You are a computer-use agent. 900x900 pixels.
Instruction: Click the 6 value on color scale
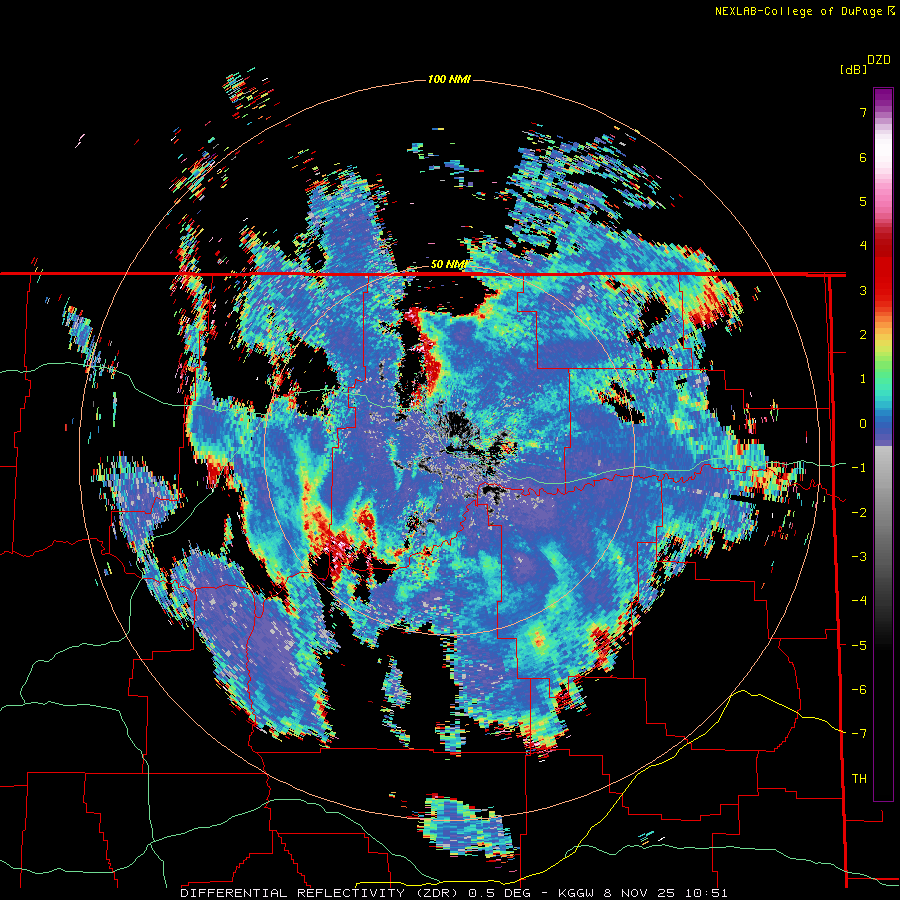(x=863, y=157)
